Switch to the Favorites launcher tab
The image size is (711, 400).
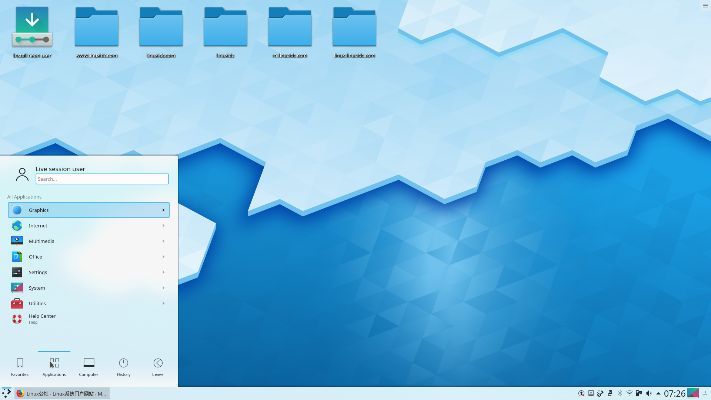pos(19,366)
